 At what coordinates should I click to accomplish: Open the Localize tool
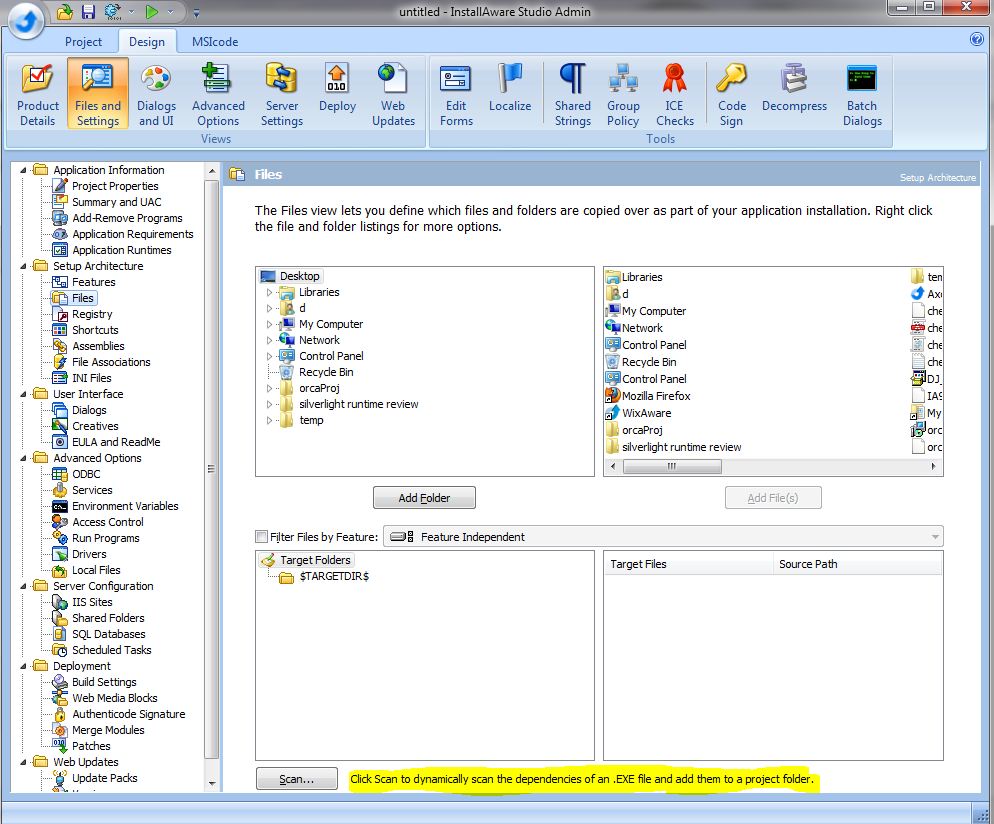tap(510, 88)
